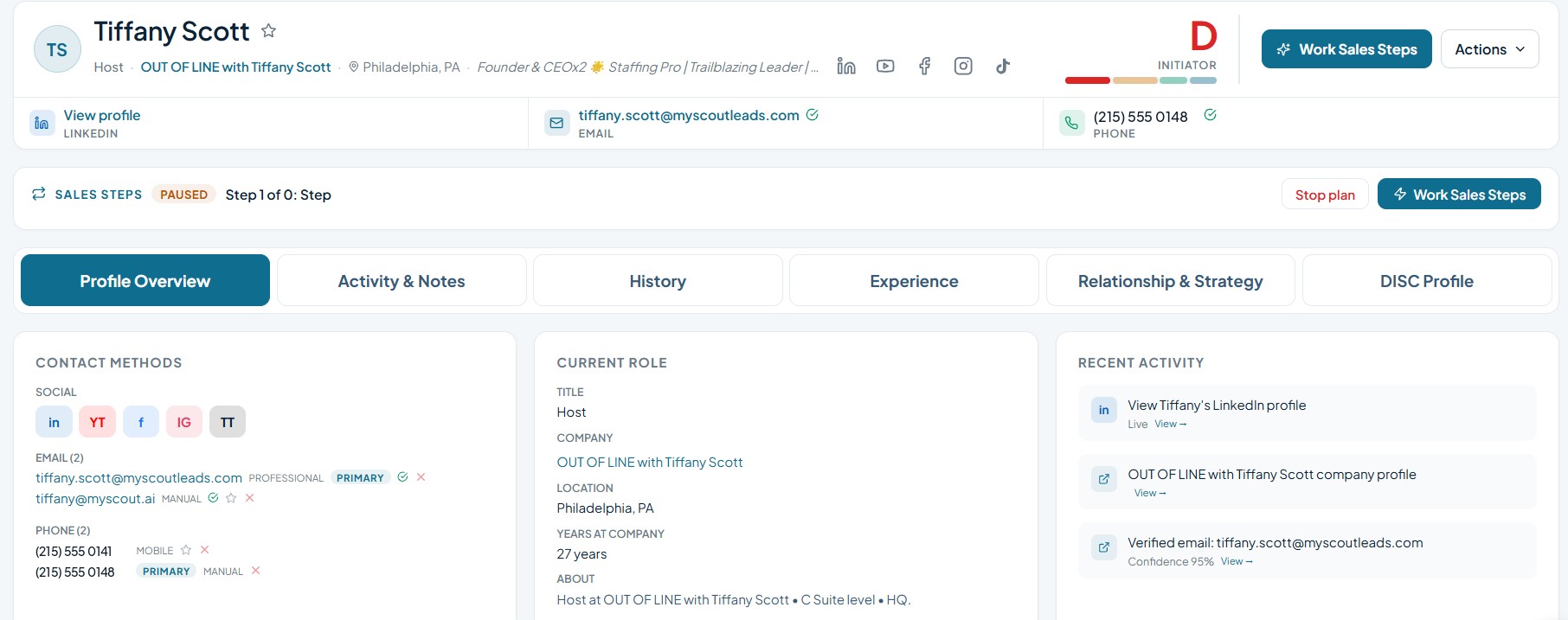This screenshot has width=1568, height=620.
Task: Click 'Philadelphia, PA' under Location
Action: click(605, 508)
